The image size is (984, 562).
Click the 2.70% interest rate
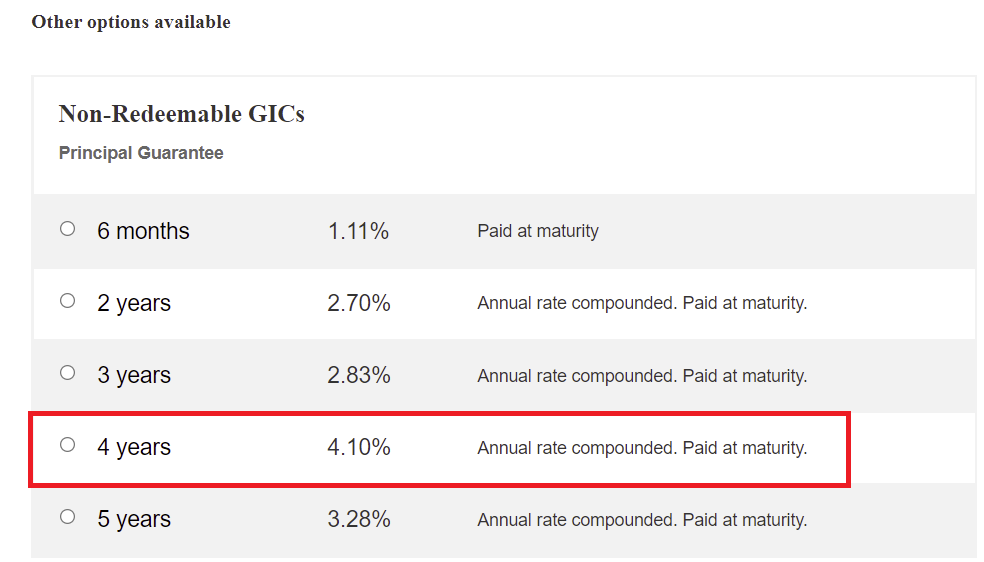click(358, 303)
